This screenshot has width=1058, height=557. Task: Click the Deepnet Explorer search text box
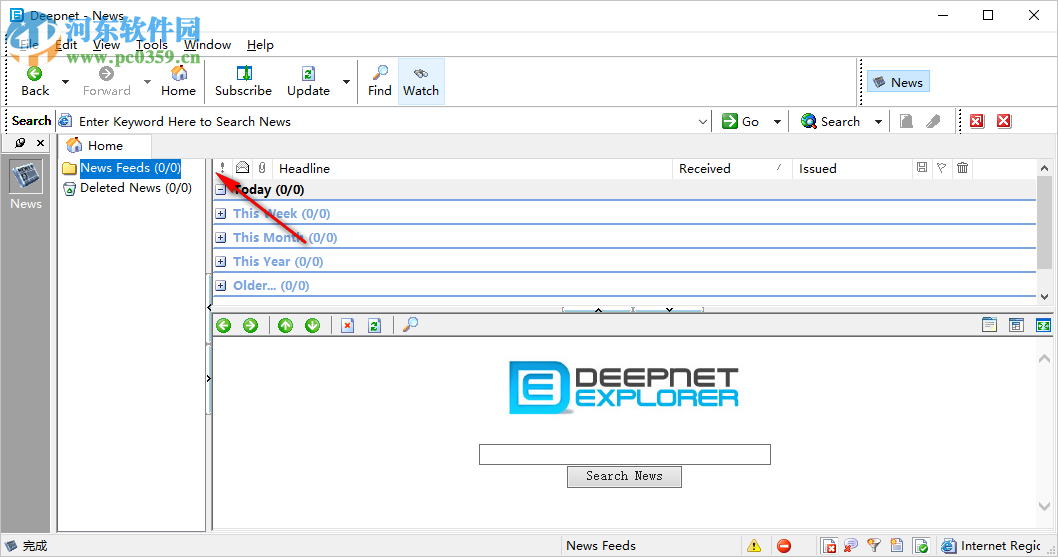[x=625, y=454]
